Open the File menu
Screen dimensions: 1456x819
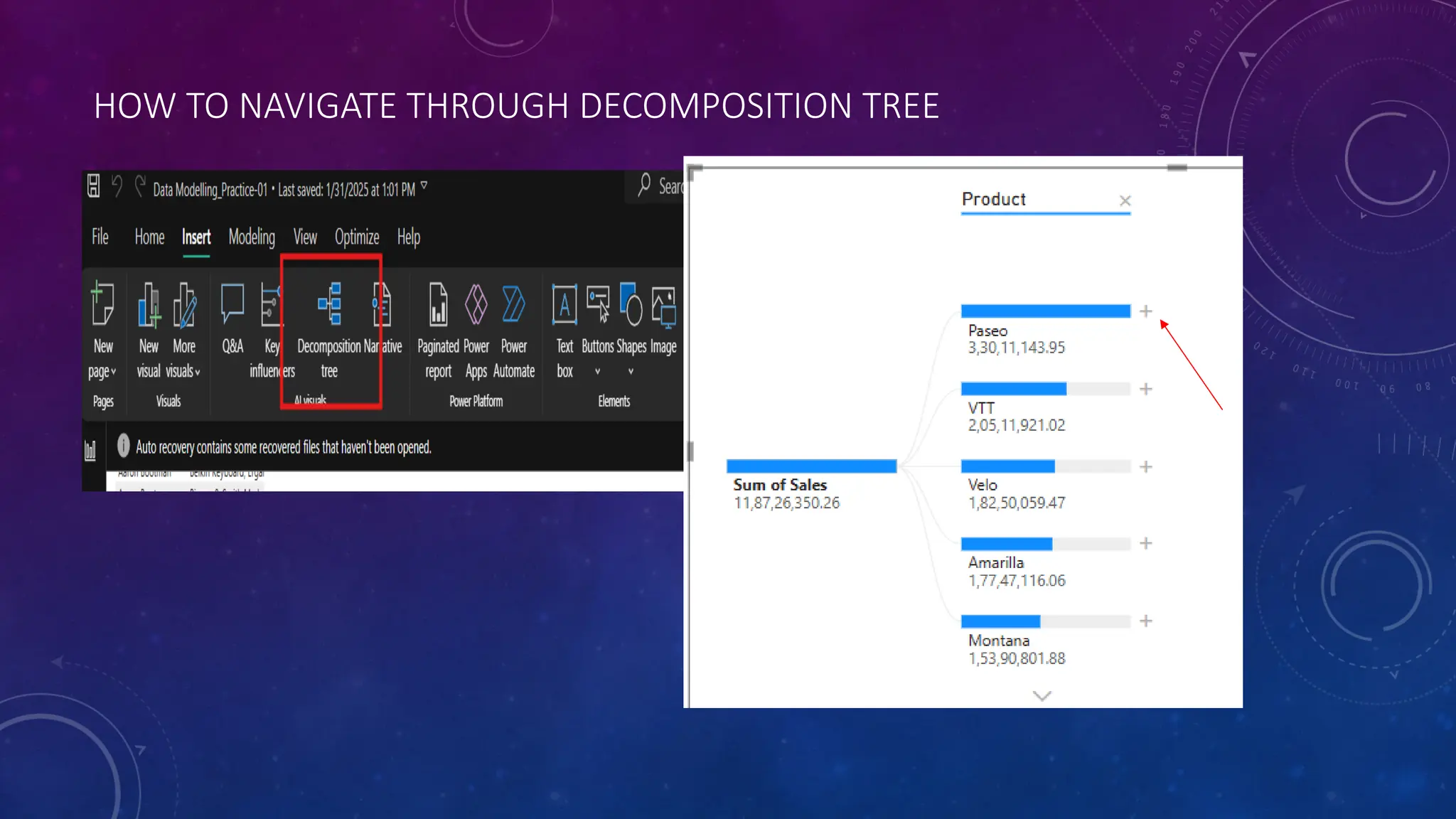pyautogui.click(x=100, y=237)
